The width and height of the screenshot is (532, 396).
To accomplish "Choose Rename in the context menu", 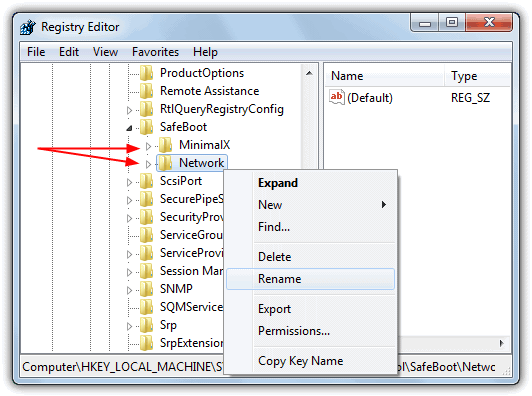I will pyautogui.click(x=310, y=279).
